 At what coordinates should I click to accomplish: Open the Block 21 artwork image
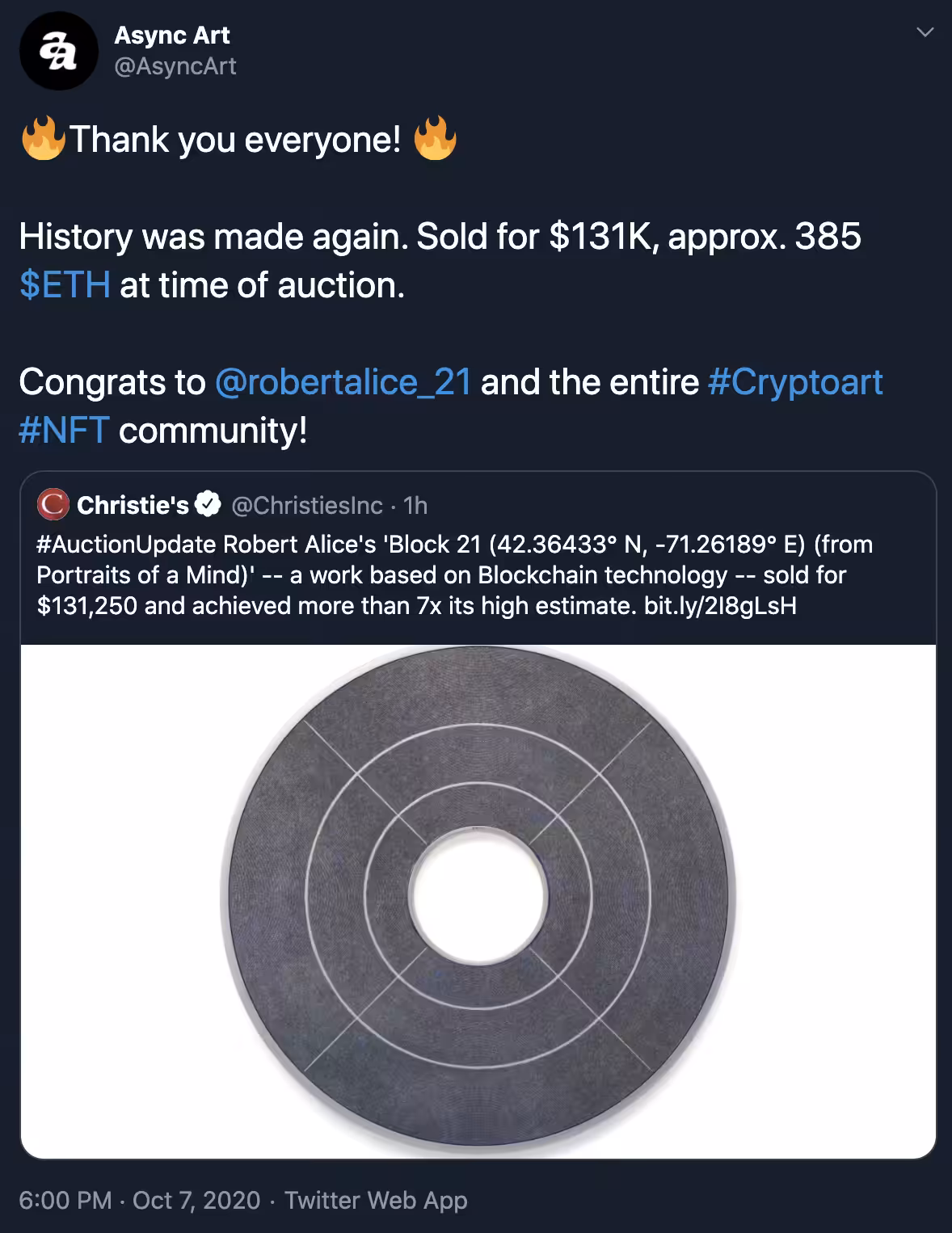[478, 901]
